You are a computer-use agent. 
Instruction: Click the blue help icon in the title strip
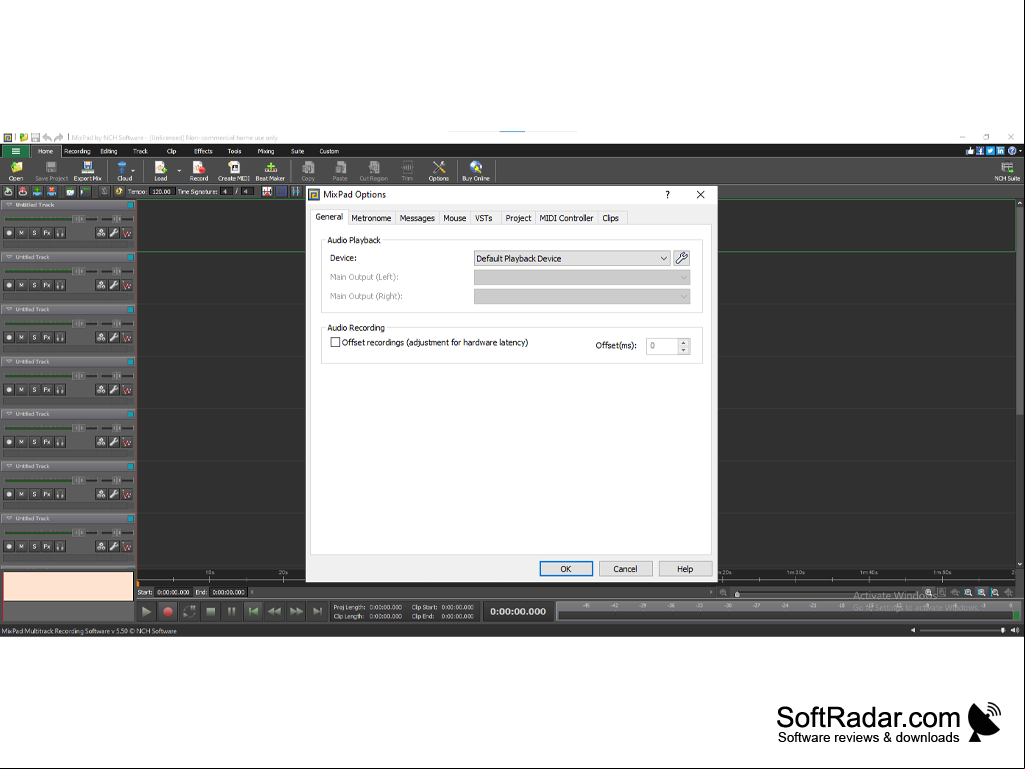coord(1012,151)
